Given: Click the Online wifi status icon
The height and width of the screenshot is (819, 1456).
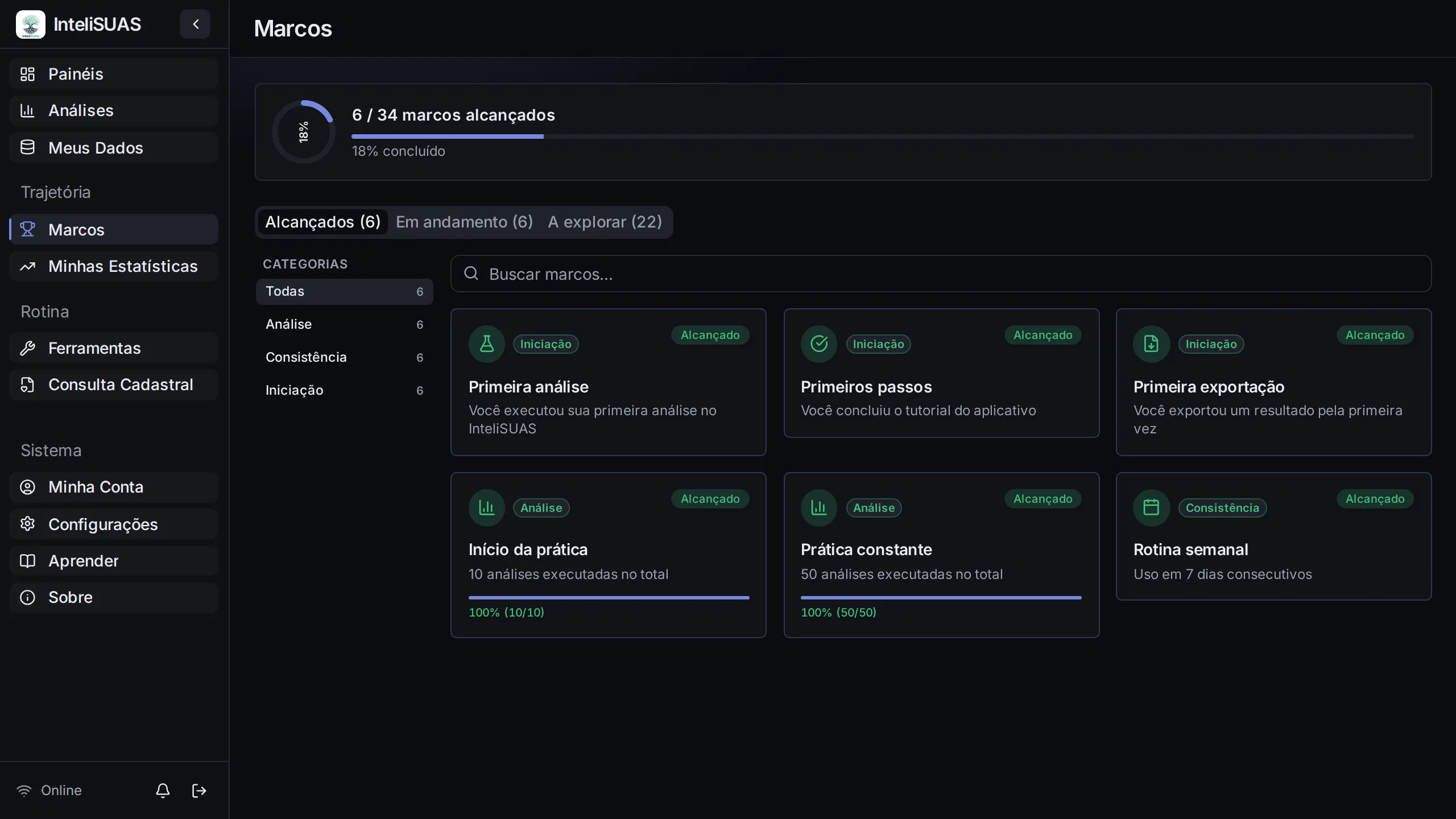Looking at the screenshot, I should [x=24, y=791].
